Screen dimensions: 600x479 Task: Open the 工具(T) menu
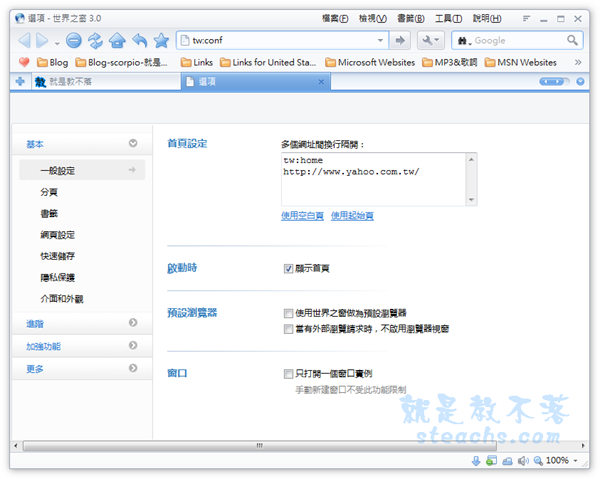point(448,18)
